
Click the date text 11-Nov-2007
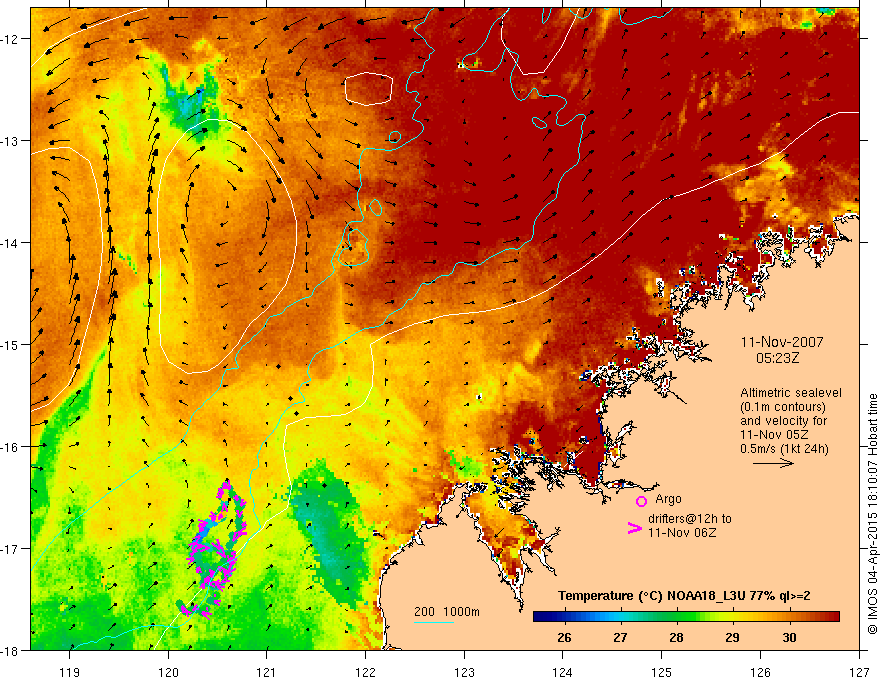pos(782,342)
